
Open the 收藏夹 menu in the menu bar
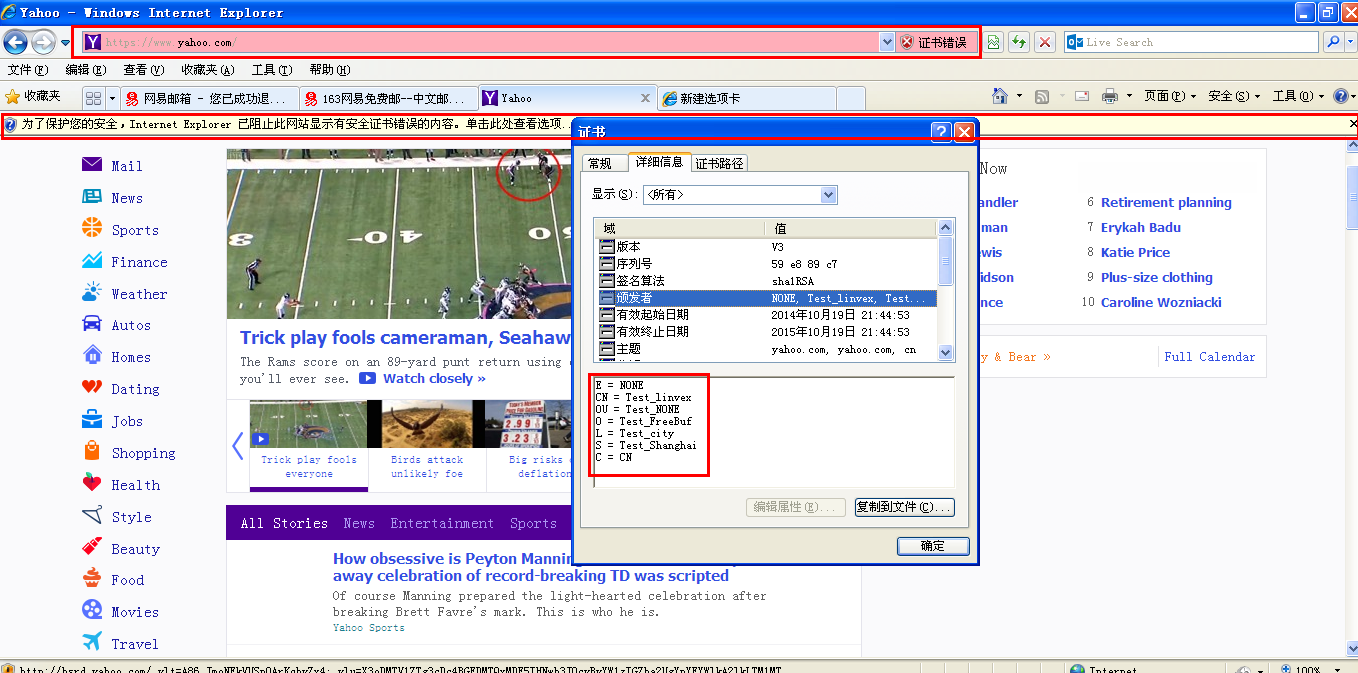point(208,70)
